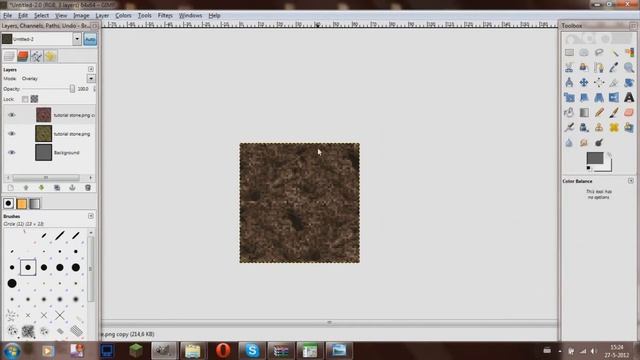The width and height of the screenshot is (640, 360).
Task: Open the foreground color swatch
Action: point(595,158)
